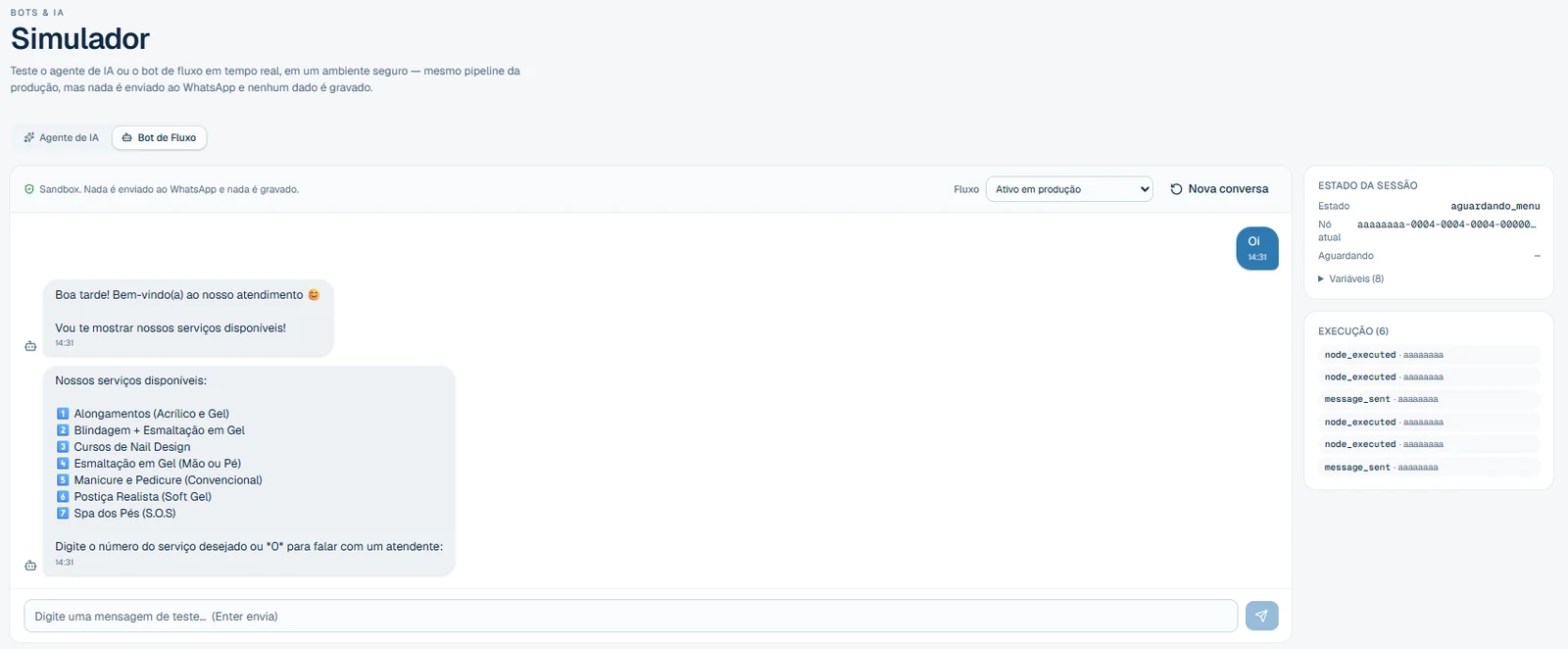The height and width of the screenshot is (649, 1568).
Task: Click the first message_sent log entry
Action: [1429, 400]
